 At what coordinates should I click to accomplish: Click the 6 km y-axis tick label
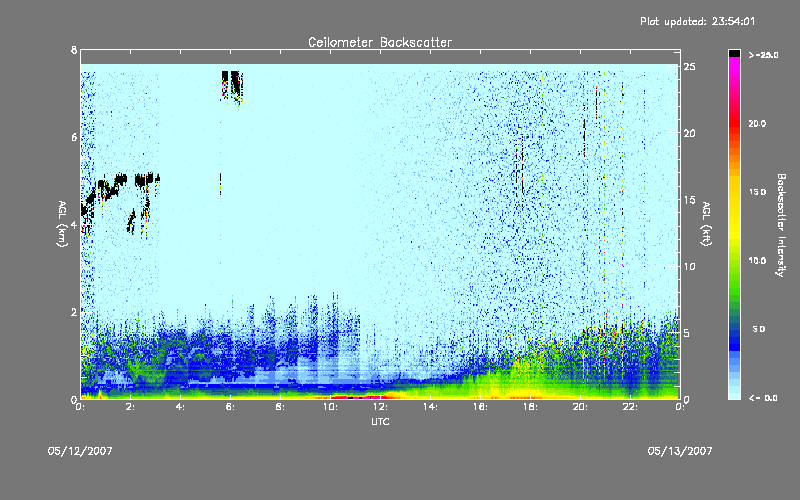coord(74,137)
